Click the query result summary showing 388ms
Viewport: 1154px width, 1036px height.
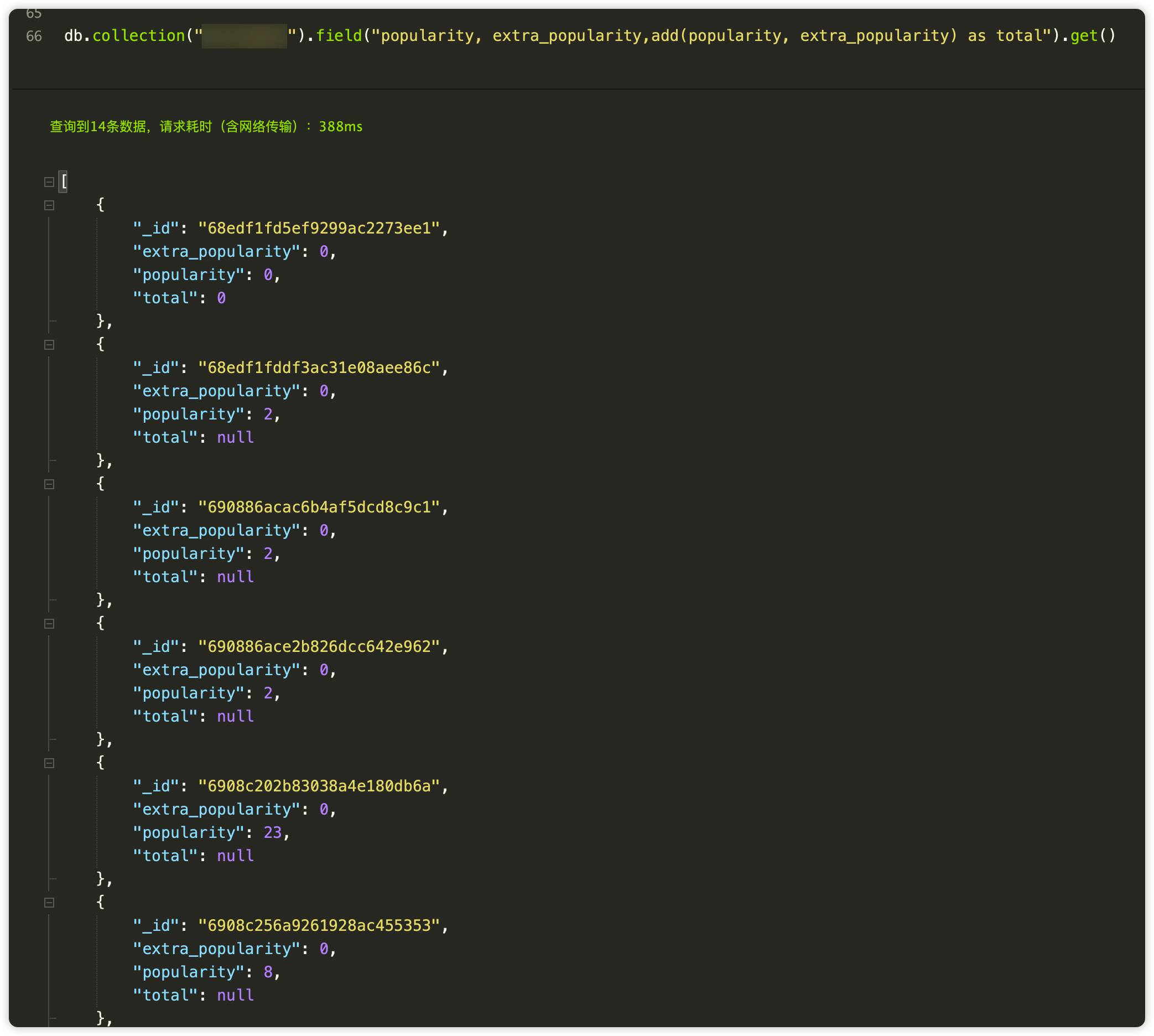pyautogui.click(x=206, y=126)
